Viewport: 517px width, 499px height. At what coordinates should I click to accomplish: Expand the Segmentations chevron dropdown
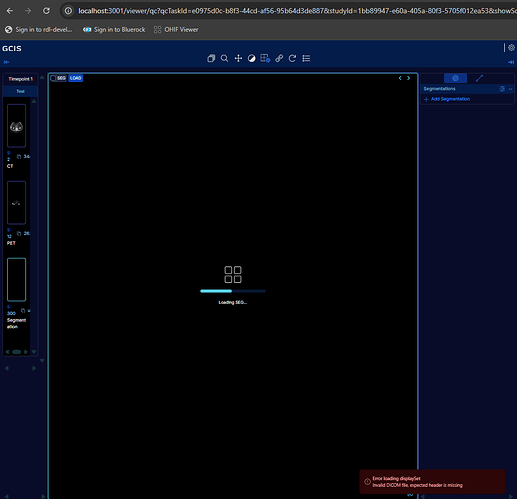click(x=510, y=89)
